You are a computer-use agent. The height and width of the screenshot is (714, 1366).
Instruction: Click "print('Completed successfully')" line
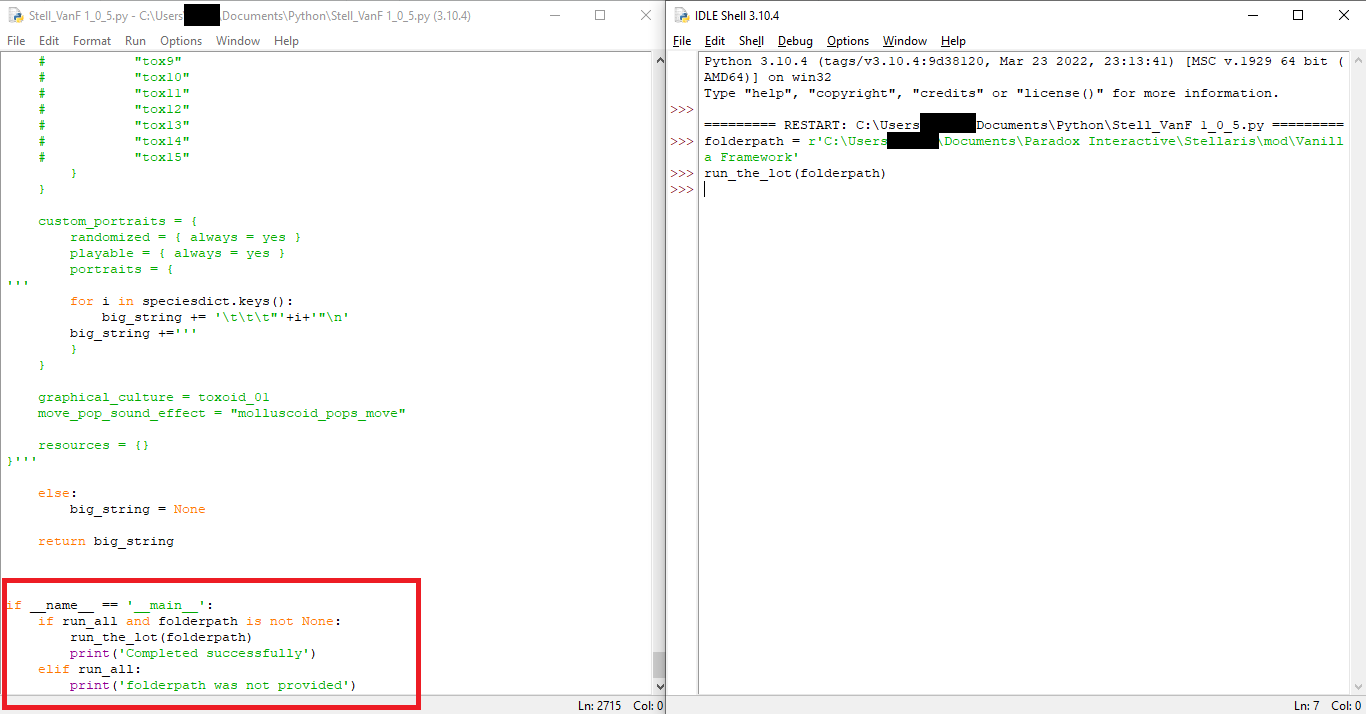click(x=193, y=653)
